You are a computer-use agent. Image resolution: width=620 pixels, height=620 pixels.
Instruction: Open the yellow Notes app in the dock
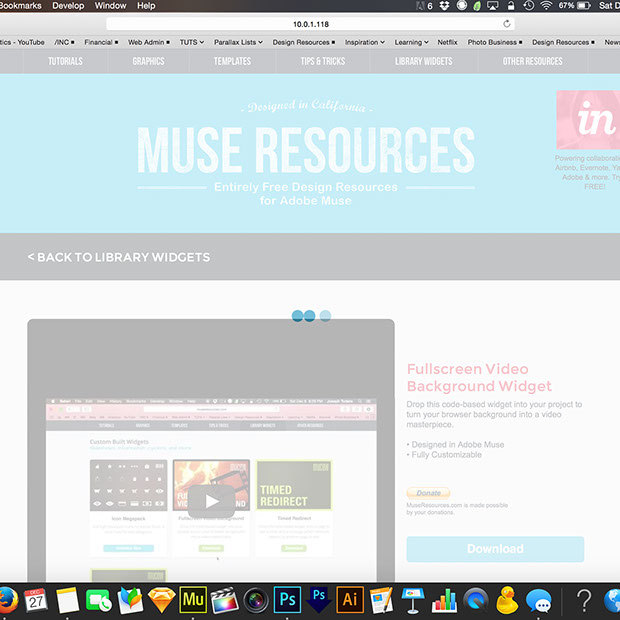[x=67, y=600]
